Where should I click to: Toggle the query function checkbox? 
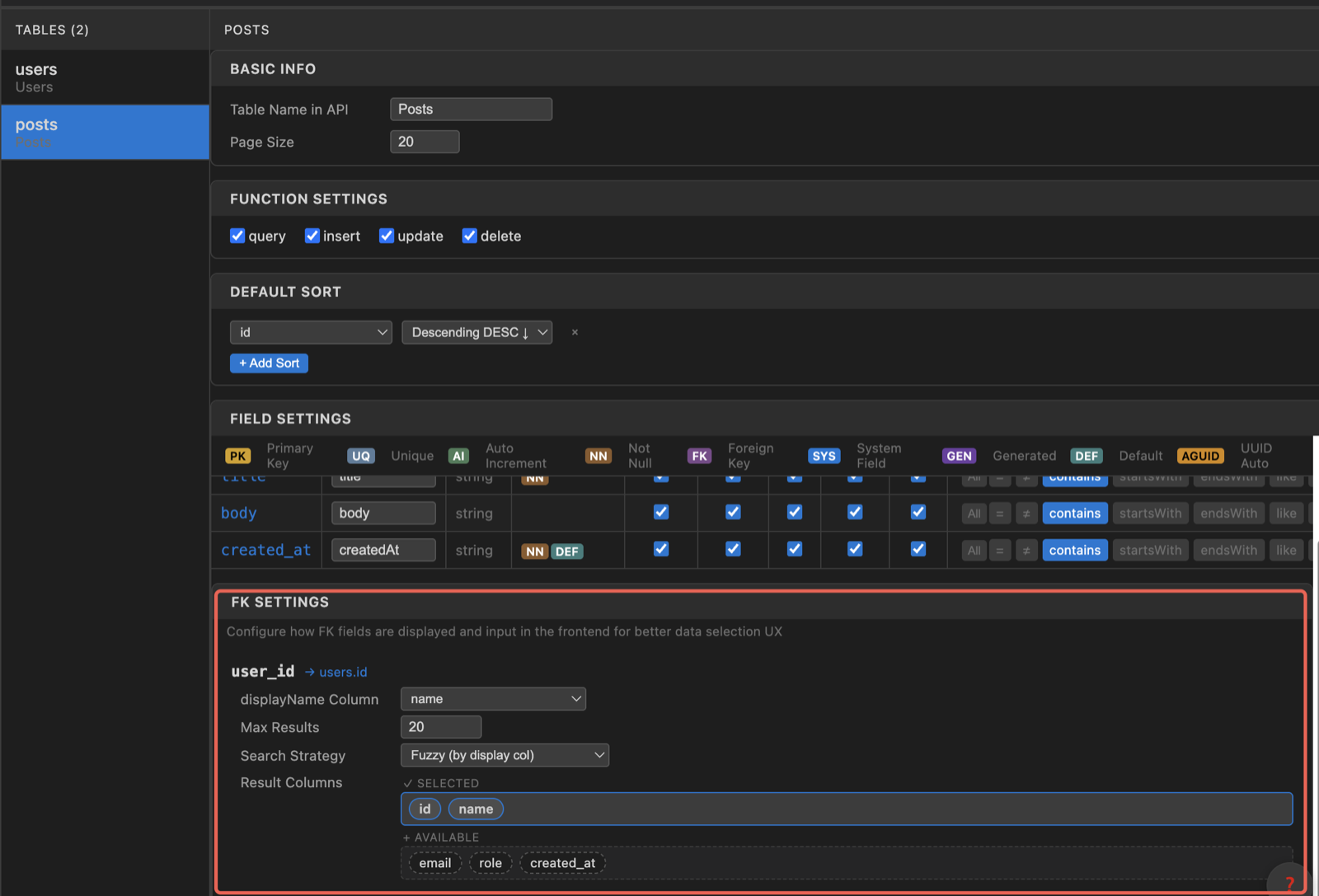pyautogui.click(x=237, y=236)
